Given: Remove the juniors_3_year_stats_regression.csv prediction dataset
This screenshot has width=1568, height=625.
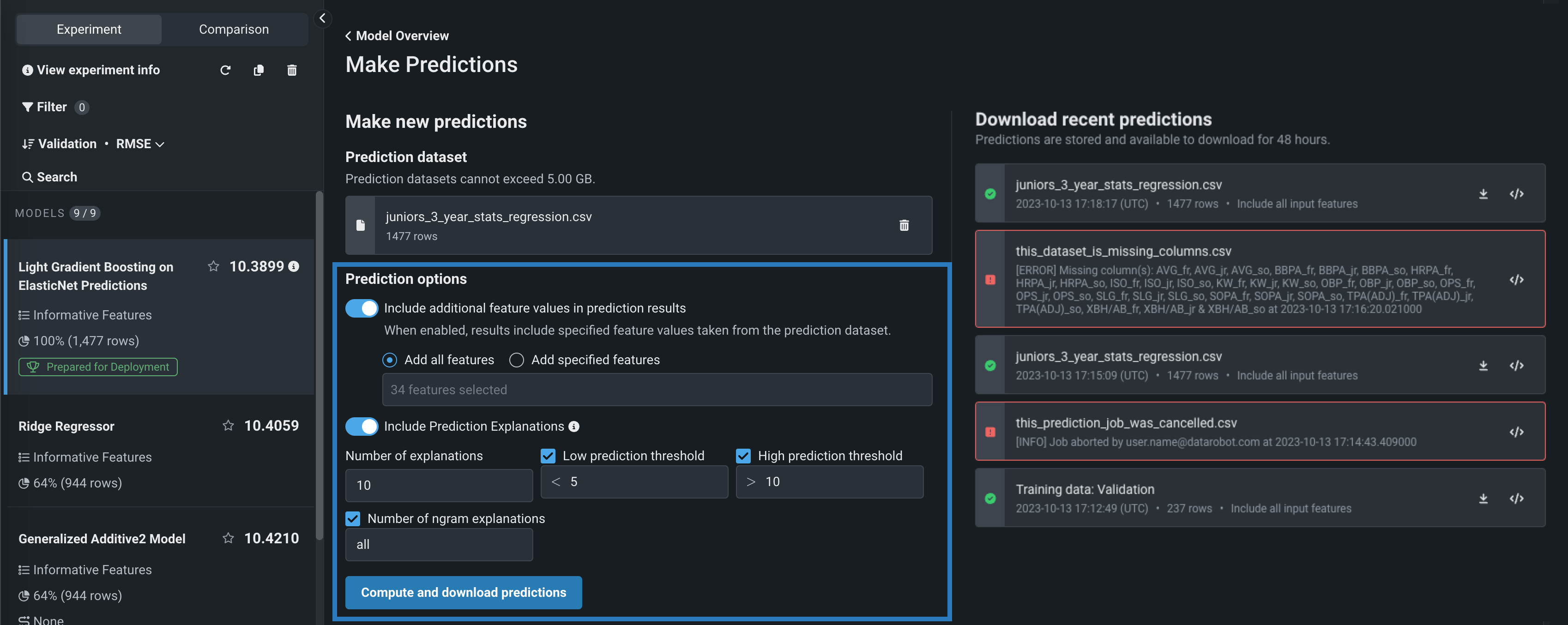Looking at the screenshot, I should (904, 226).
